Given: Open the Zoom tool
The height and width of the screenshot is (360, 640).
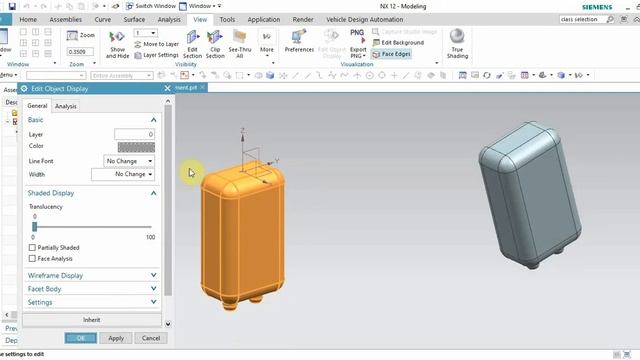Looking at the screenshot, I should (81, 36).
